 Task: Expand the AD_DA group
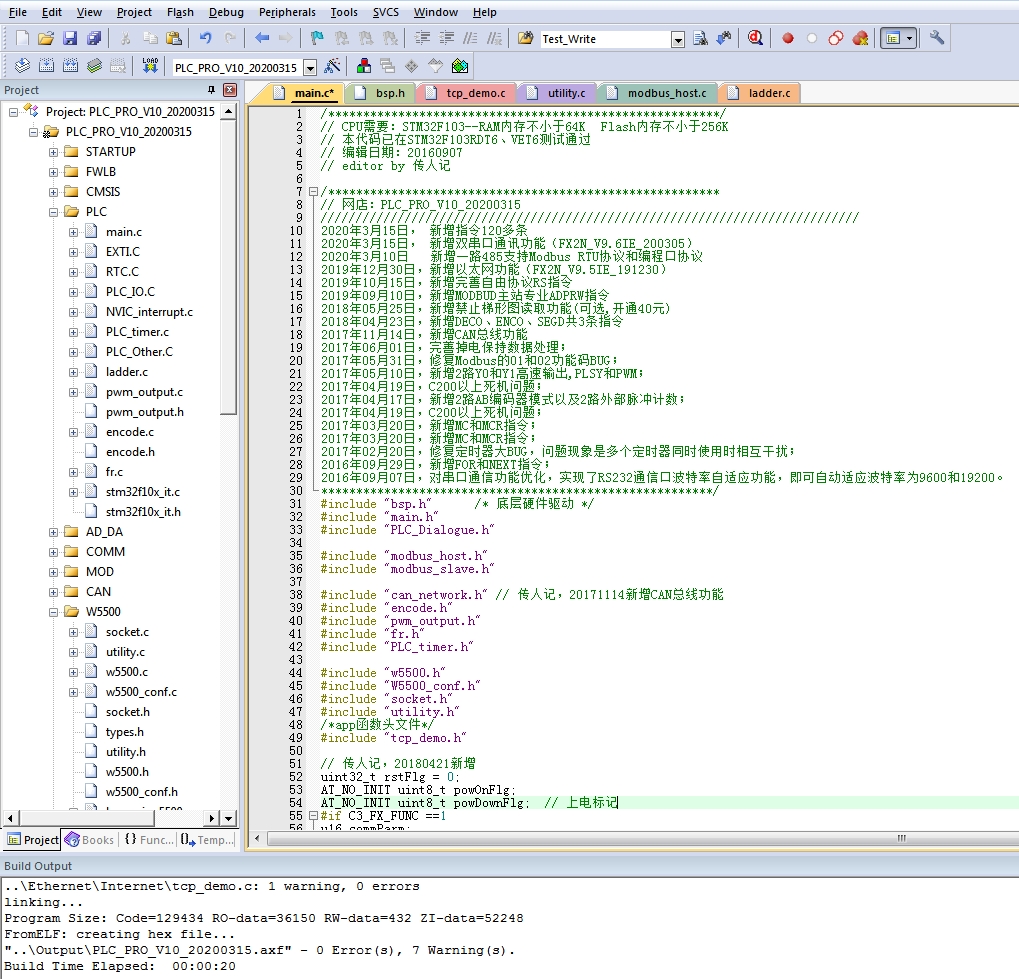tap(53, 532)
